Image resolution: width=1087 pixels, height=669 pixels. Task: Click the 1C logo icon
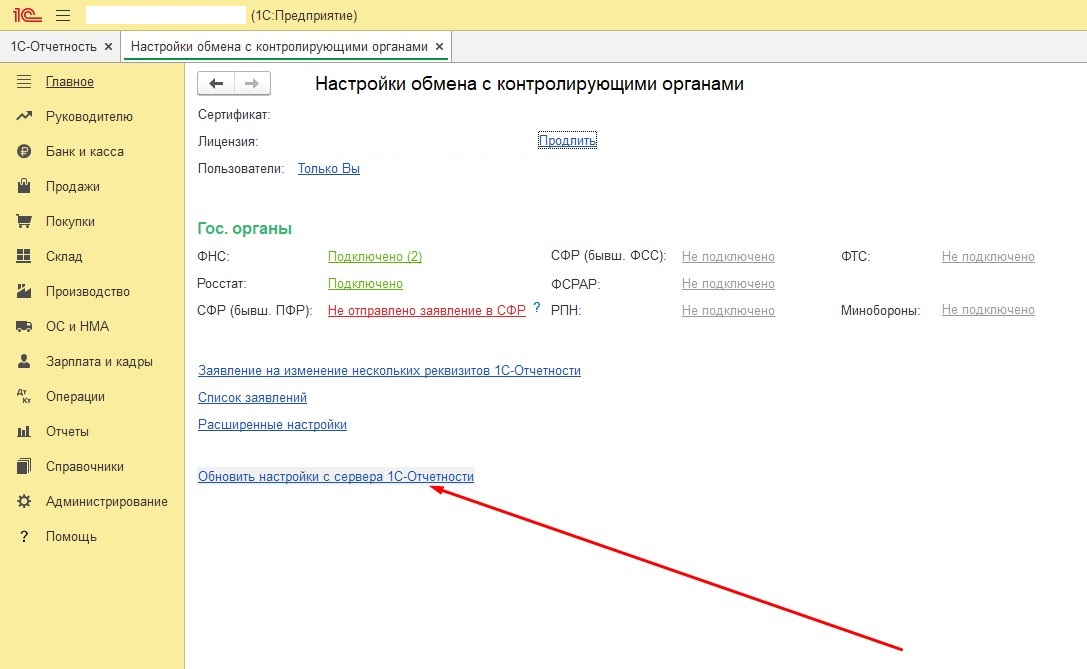[x=27, y=15]
